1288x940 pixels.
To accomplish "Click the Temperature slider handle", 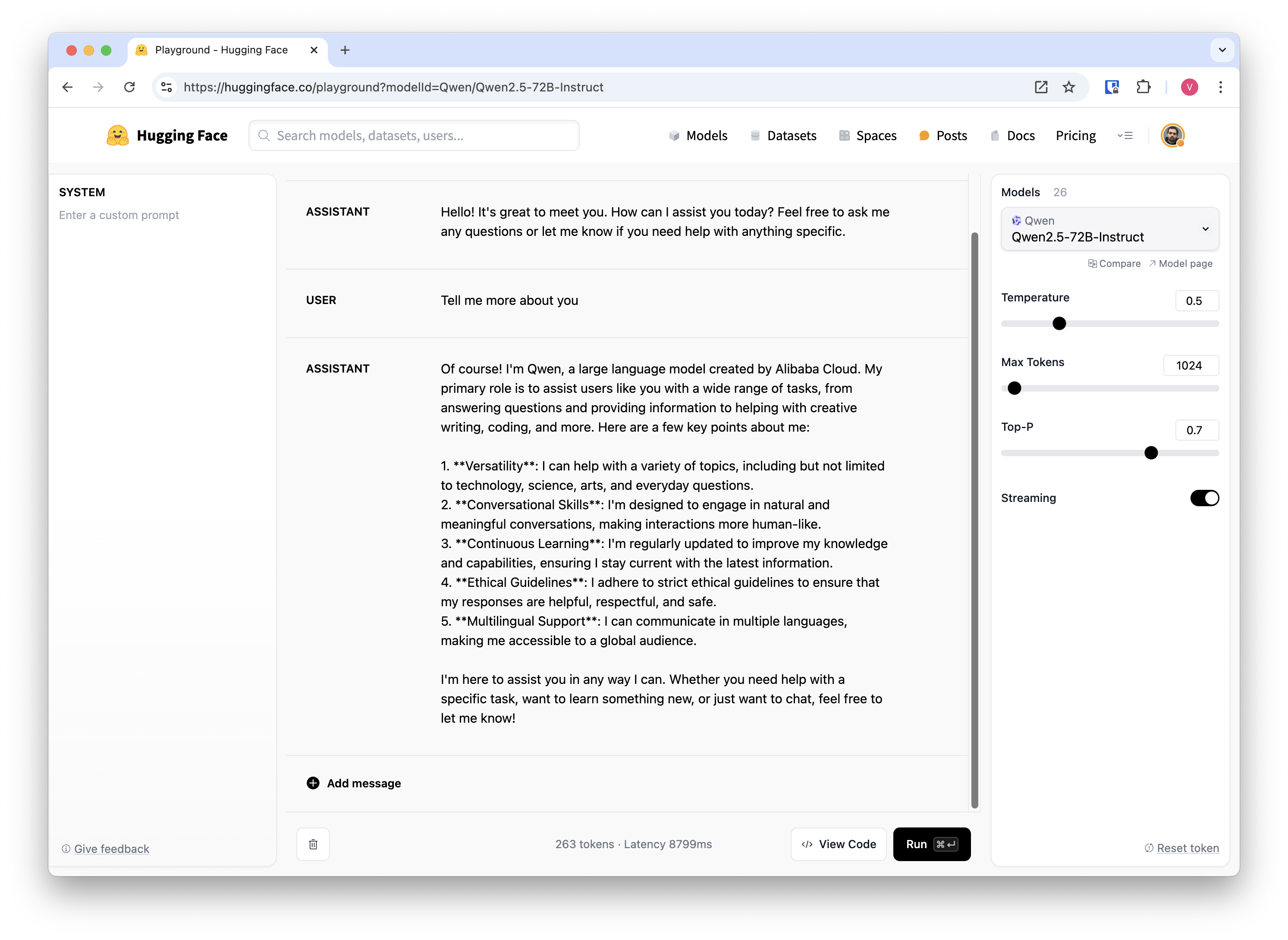I will [1059, 324].
